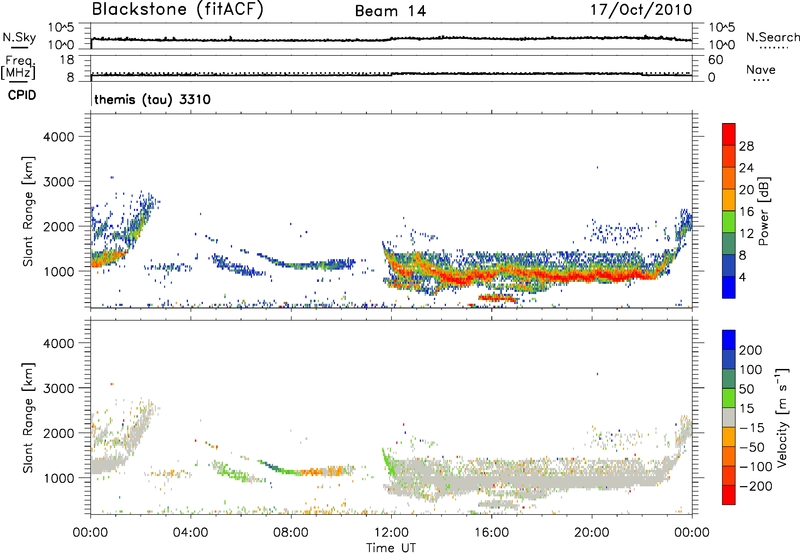Click the '04:00' time tick label
800x554 pixels.
tap(190, 533)
